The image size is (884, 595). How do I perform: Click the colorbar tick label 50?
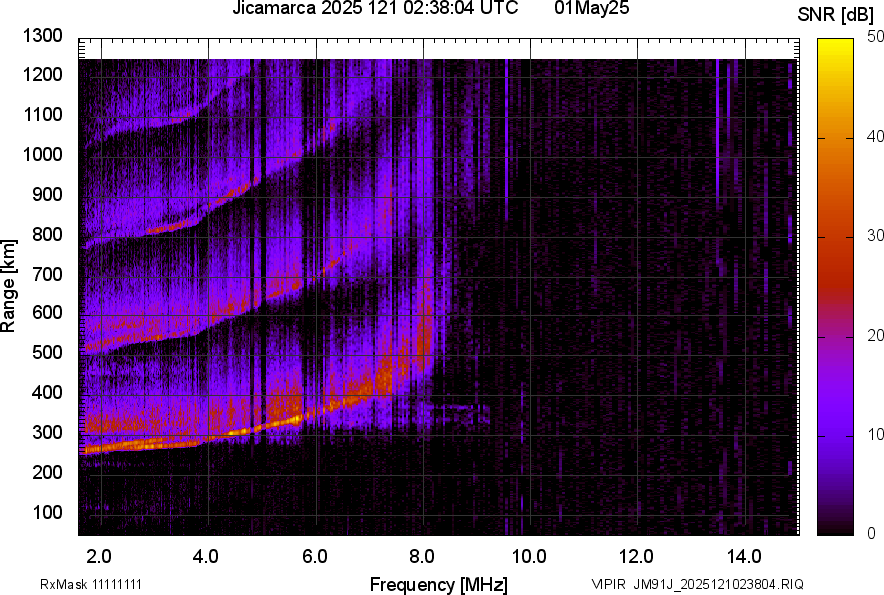tap(876, 37)
